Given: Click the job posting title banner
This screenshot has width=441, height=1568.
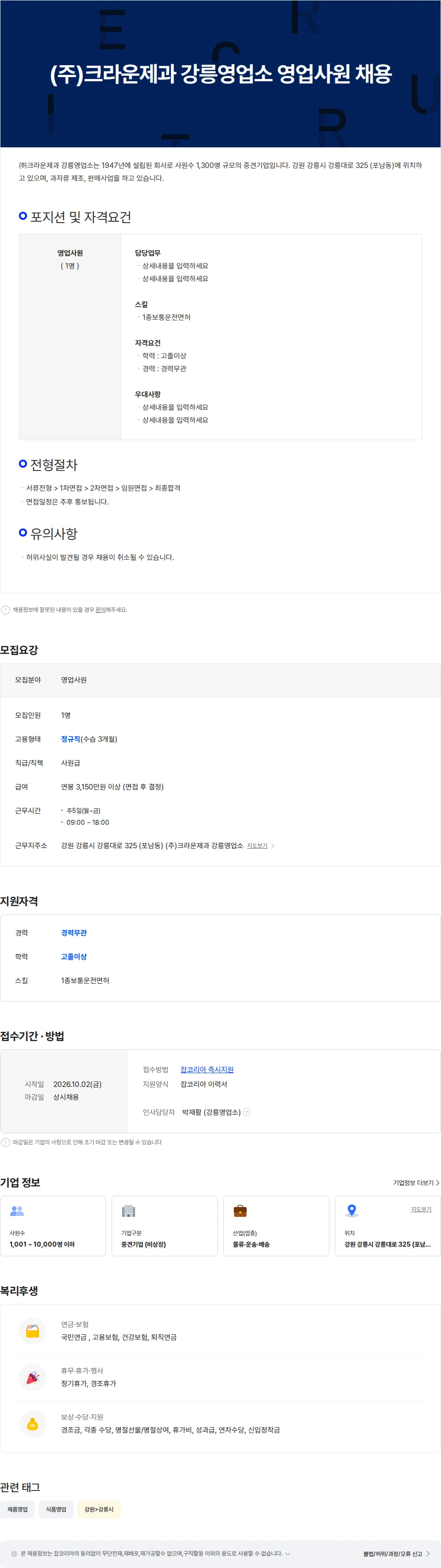Looking at the screenshot, I should point(220,73).
